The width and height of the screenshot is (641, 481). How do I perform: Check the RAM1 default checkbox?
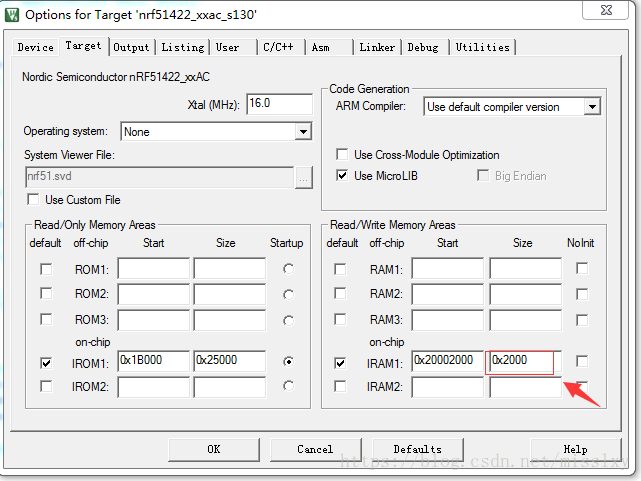point(340,269)
